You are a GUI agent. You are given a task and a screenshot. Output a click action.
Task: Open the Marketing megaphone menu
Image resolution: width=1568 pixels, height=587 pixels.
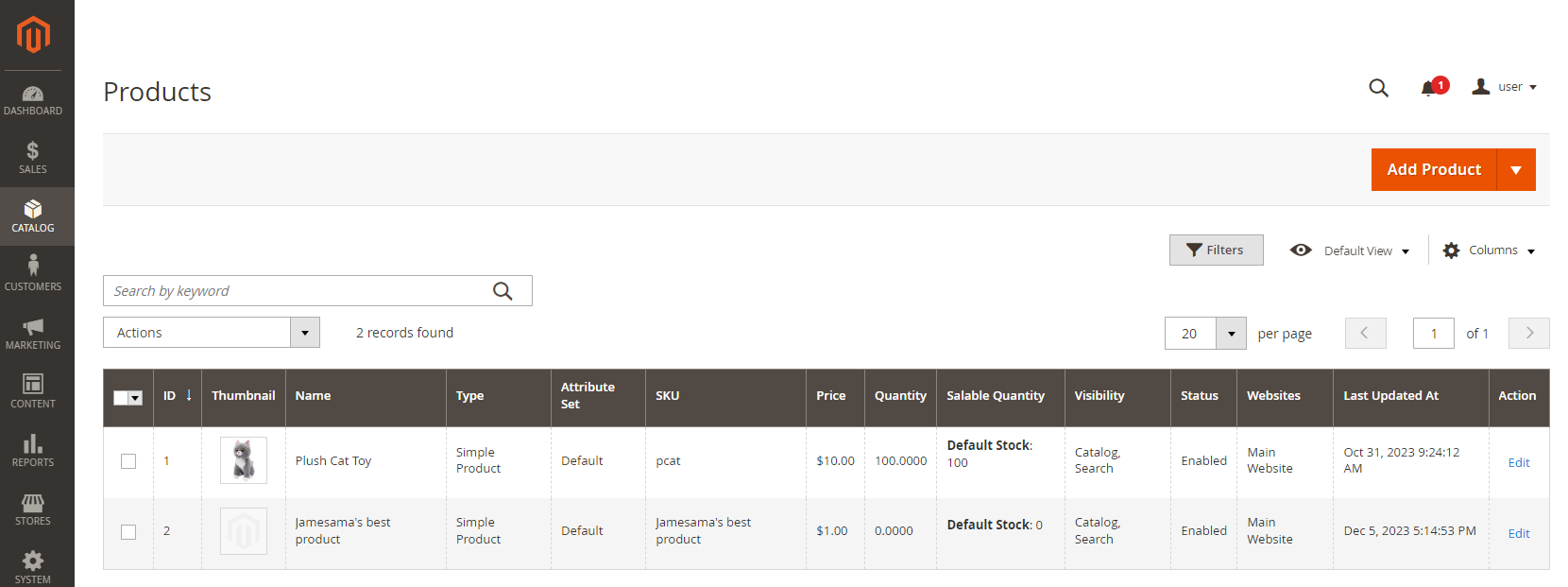33,334
